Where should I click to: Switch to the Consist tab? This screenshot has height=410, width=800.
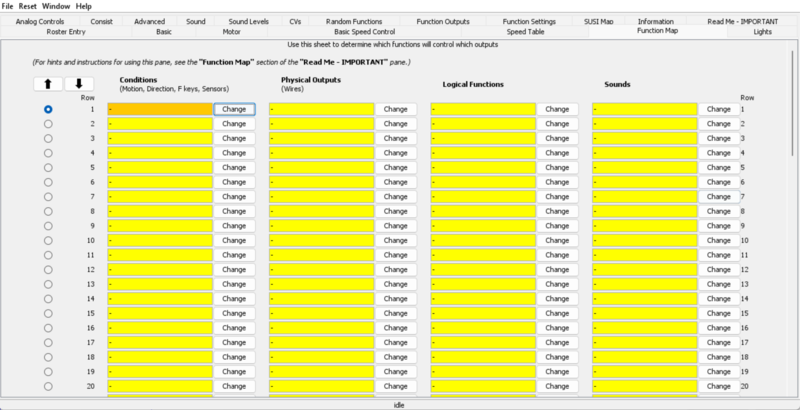tap(102, 21)
